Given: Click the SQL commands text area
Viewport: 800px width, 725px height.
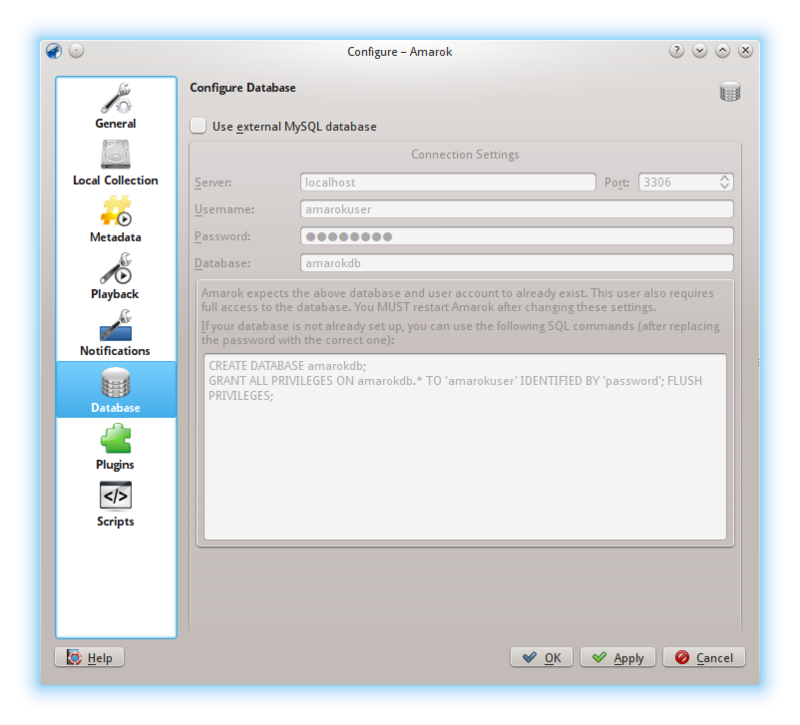Looking at the screenshot, I should click(464, 445).
